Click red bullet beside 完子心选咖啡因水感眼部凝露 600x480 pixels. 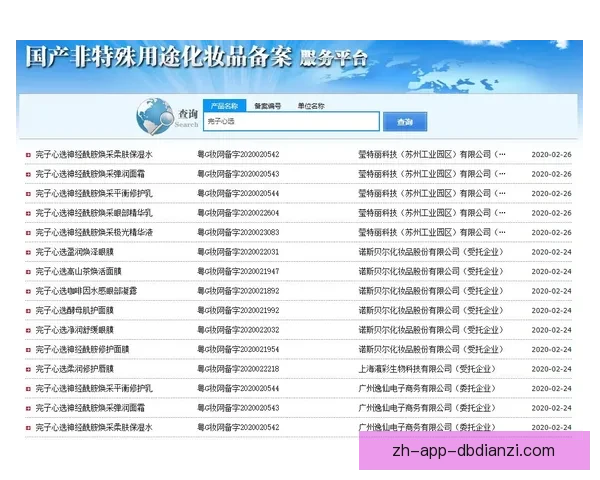click(x=28, y=291)
